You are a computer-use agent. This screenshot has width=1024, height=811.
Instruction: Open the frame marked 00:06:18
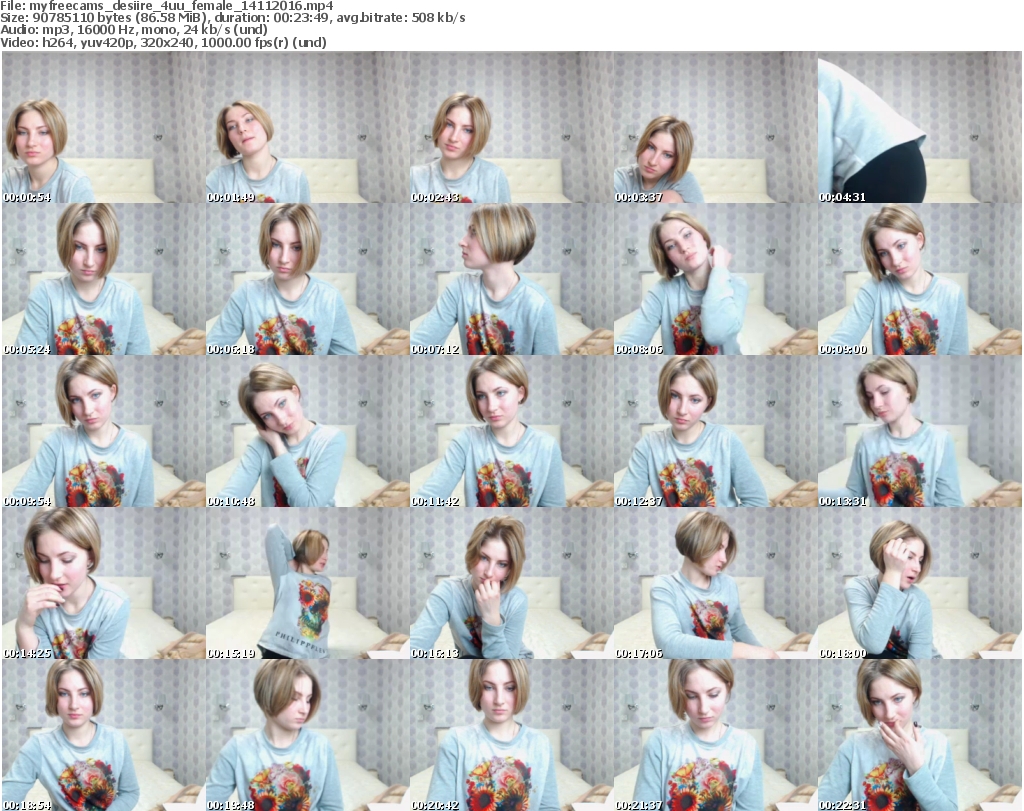308,279
